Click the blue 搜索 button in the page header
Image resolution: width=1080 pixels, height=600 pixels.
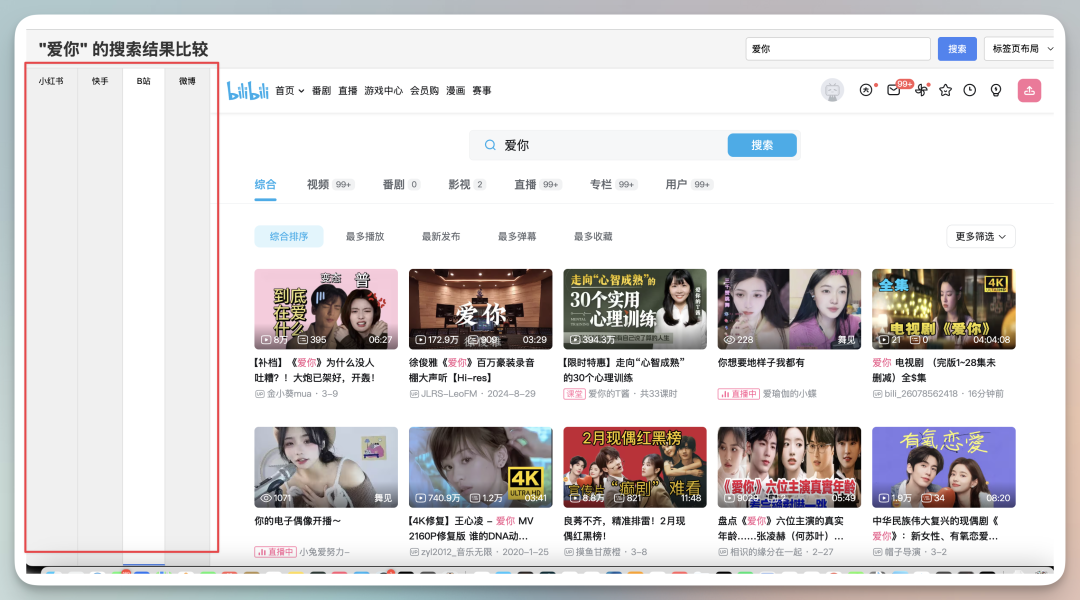tap(957, 49)
